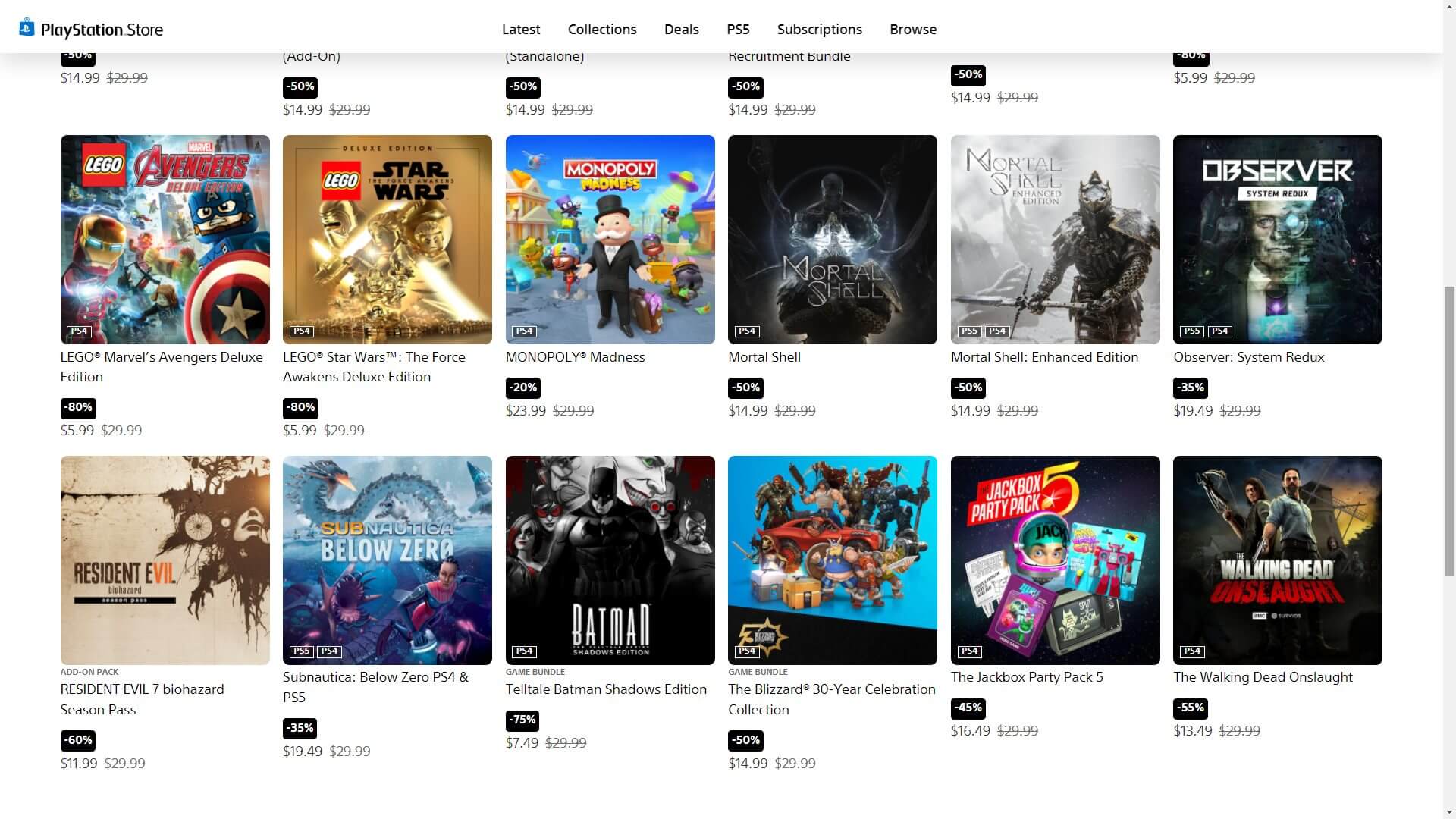Click the -20% badge under MONOPOLY Madness
1456x819 pixels.
pyautogui.click(x=523, y=388)
